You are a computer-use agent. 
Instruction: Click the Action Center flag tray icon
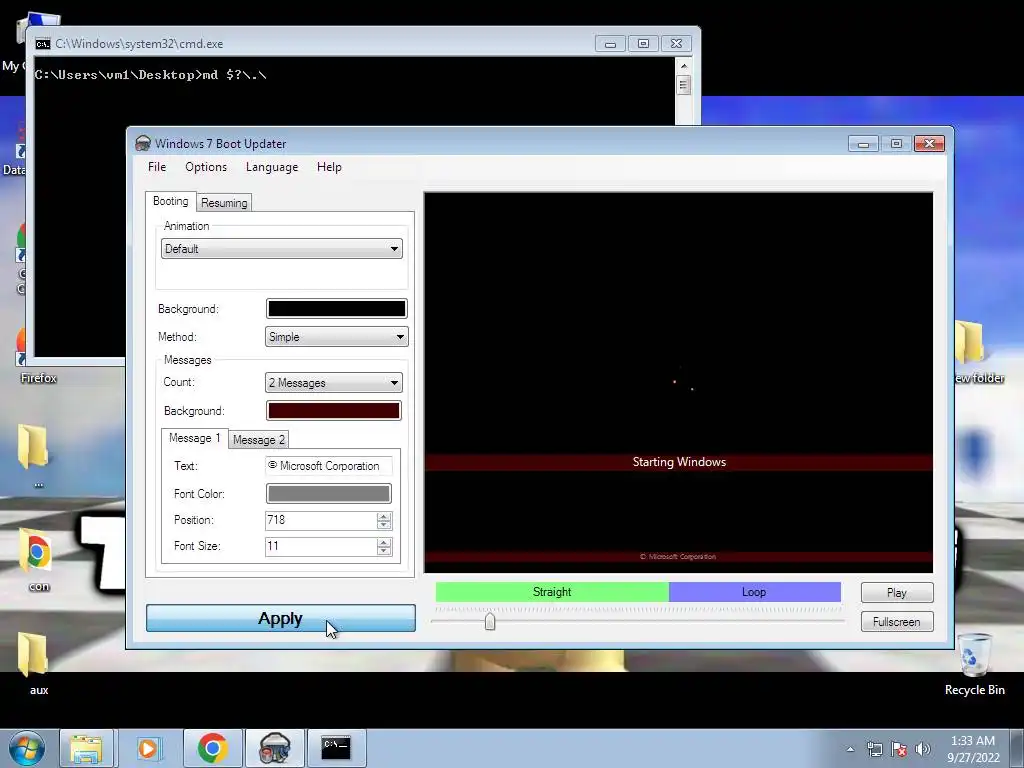899,749
